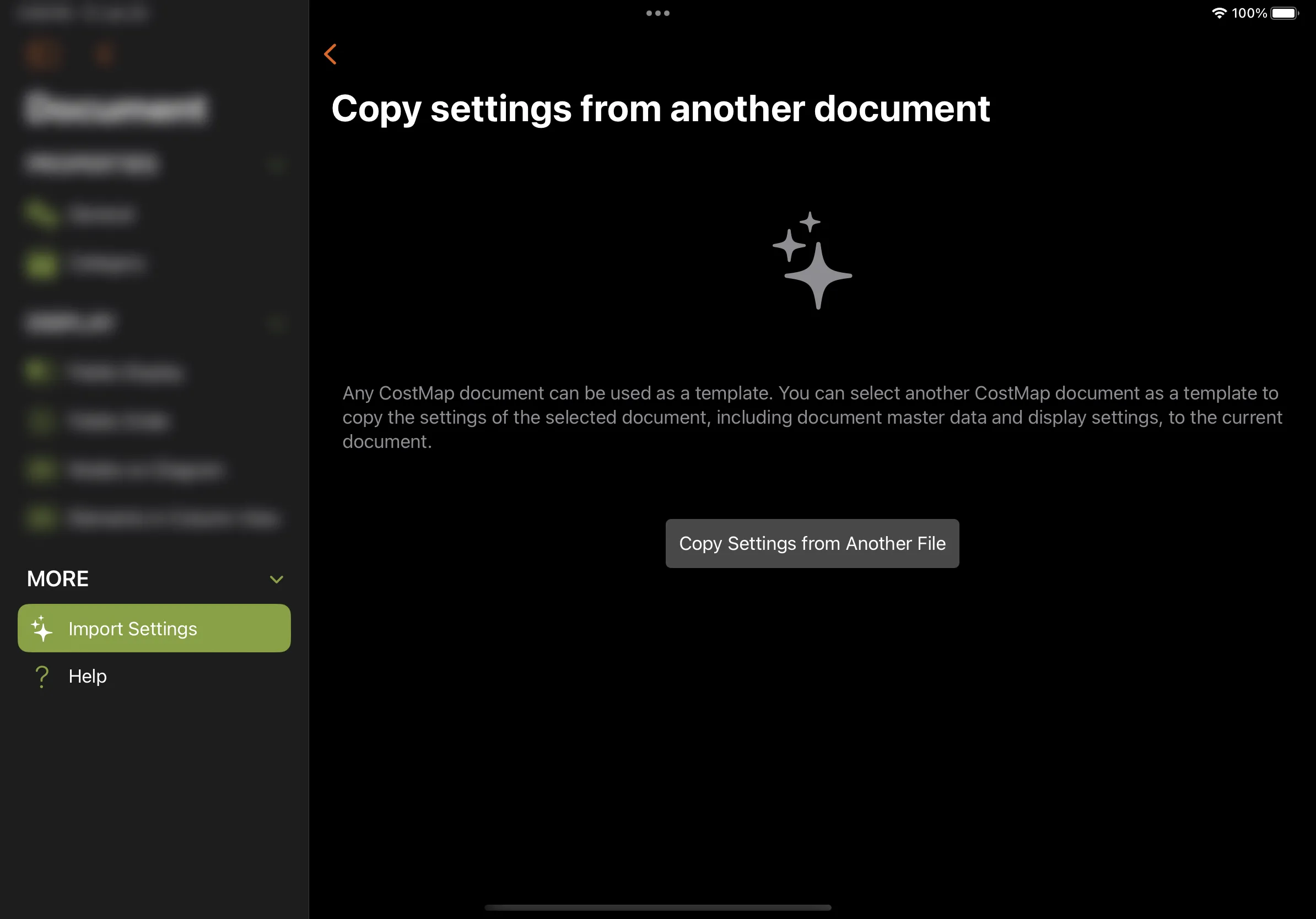Collapse the MORE section

tap(277, 579)
